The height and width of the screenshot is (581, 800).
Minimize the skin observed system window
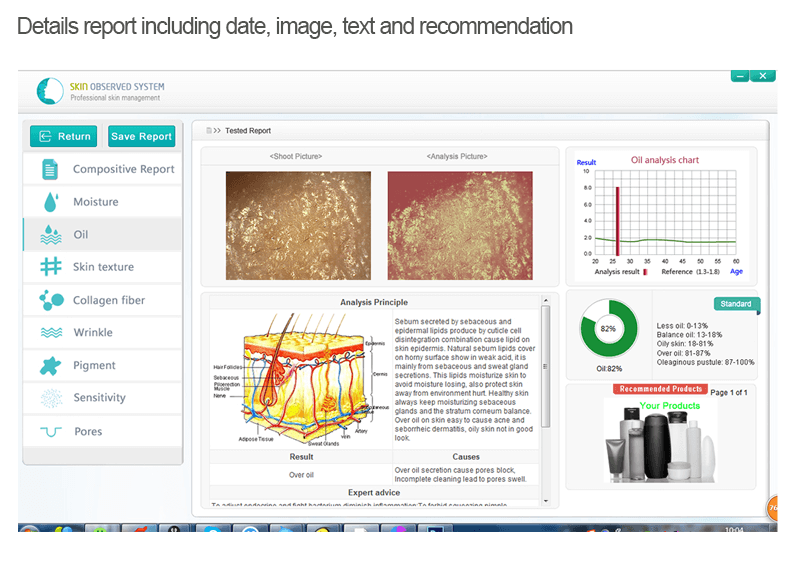coord(740,76)
